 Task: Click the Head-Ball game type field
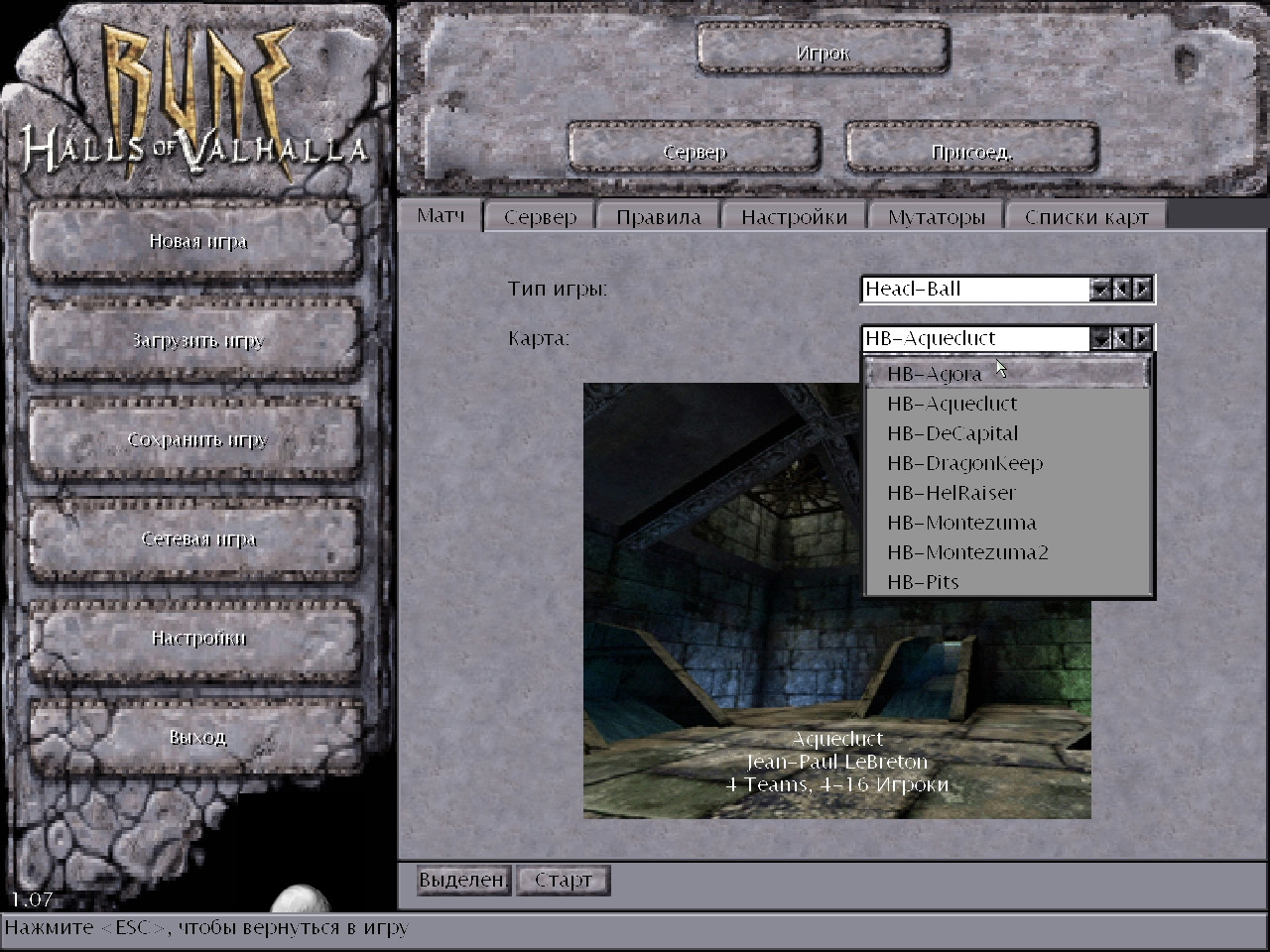coord(975,289)
